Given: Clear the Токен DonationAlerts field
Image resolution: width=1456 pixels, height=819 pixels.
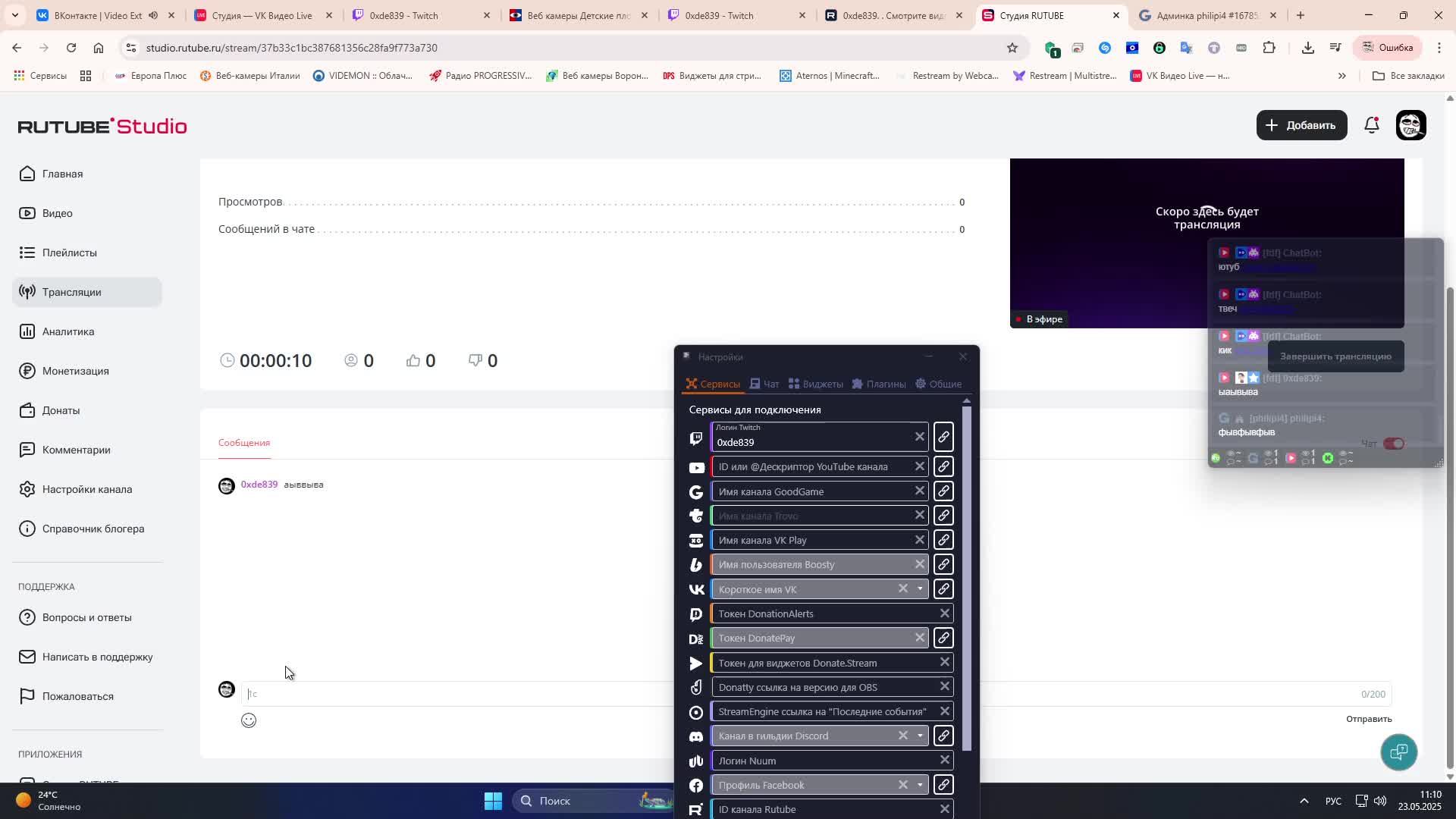Looking at the screenshot, I should pyautogui.click(x=945, y=613).
